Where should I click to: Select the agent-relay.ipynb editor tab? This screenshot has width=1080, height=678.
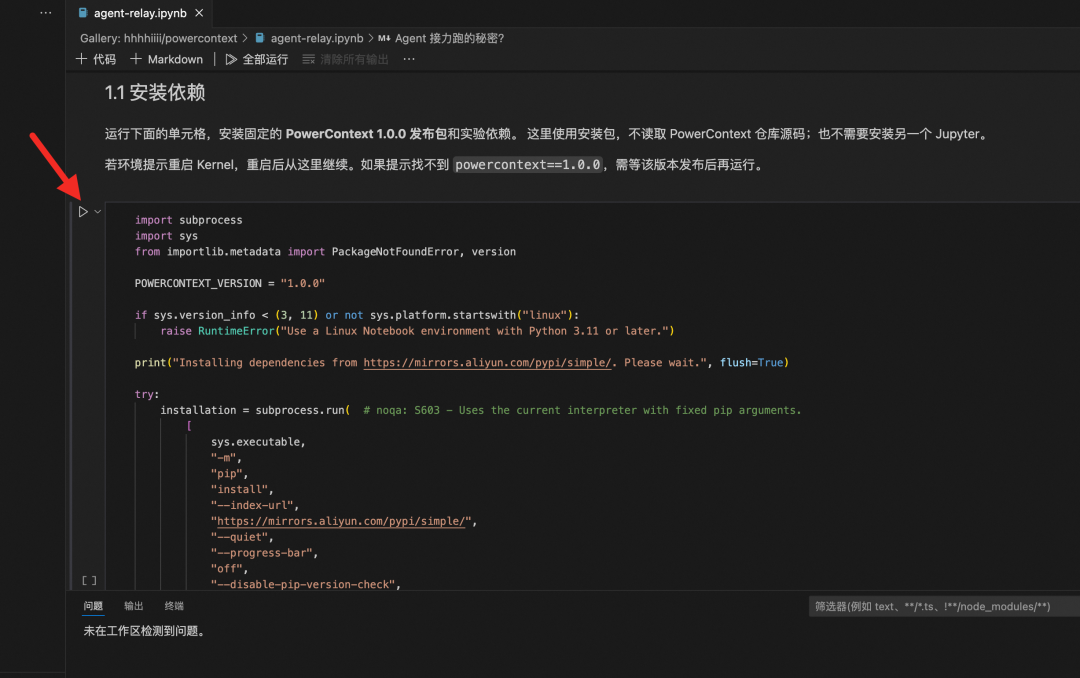tap(140, 13)
